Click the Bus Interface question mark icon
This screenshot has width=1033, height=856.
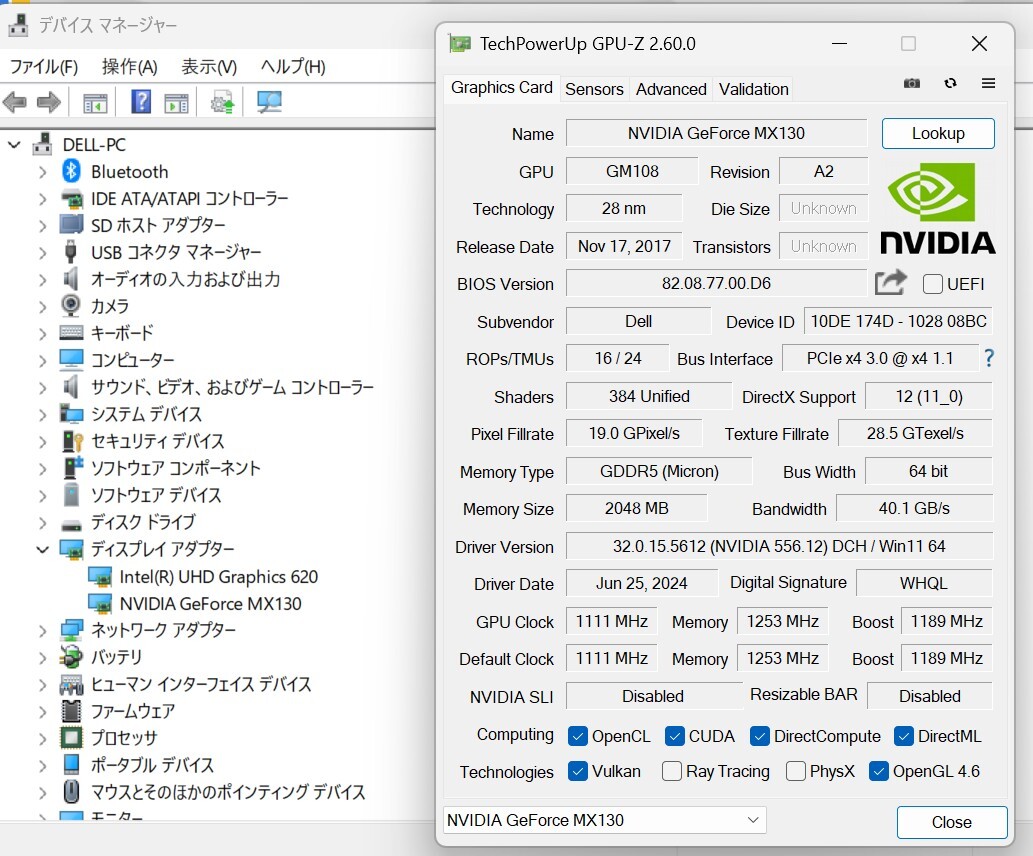pos(989,358)
